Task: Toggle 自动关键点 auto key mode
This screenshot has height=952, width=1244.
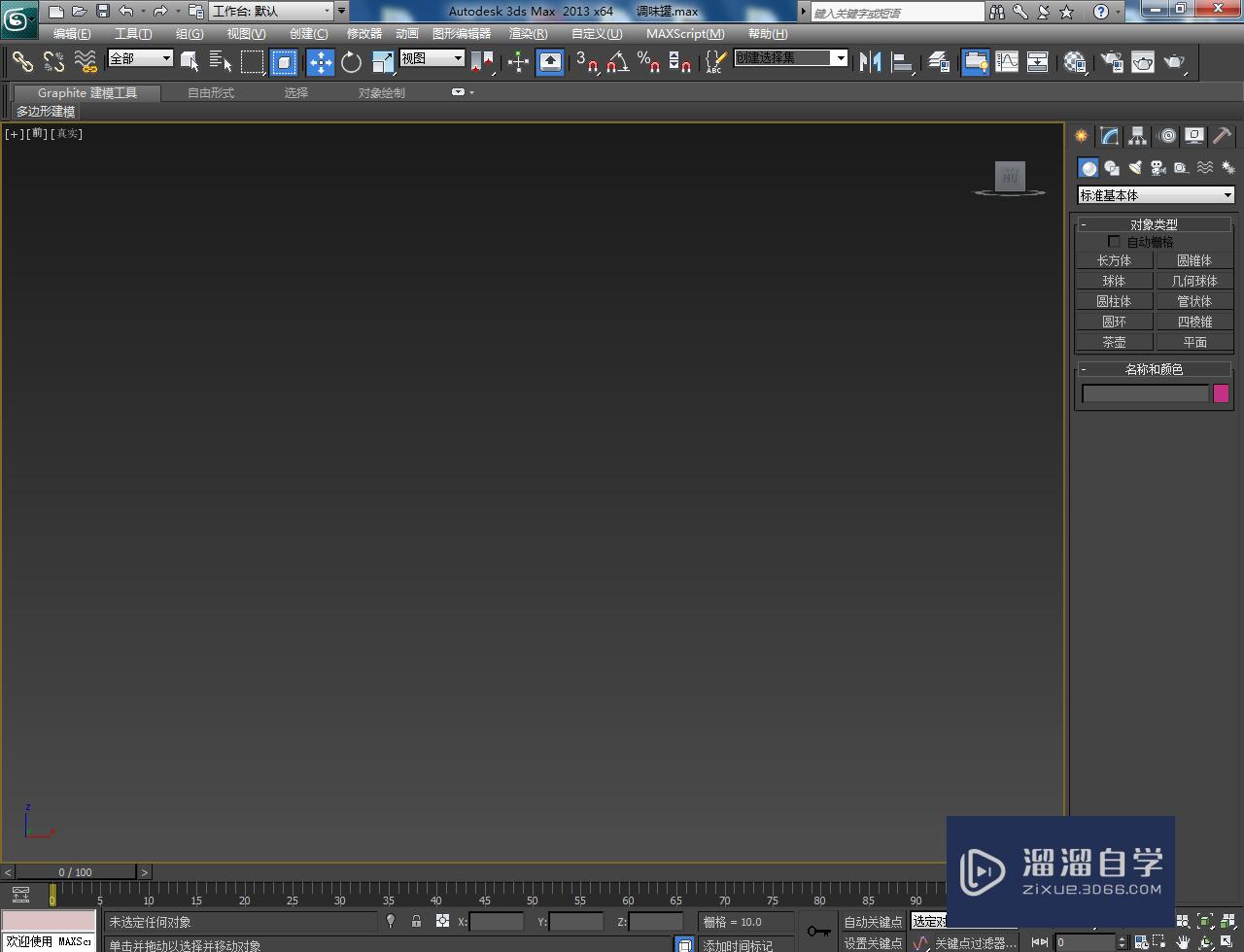Action: coord(873,922)
